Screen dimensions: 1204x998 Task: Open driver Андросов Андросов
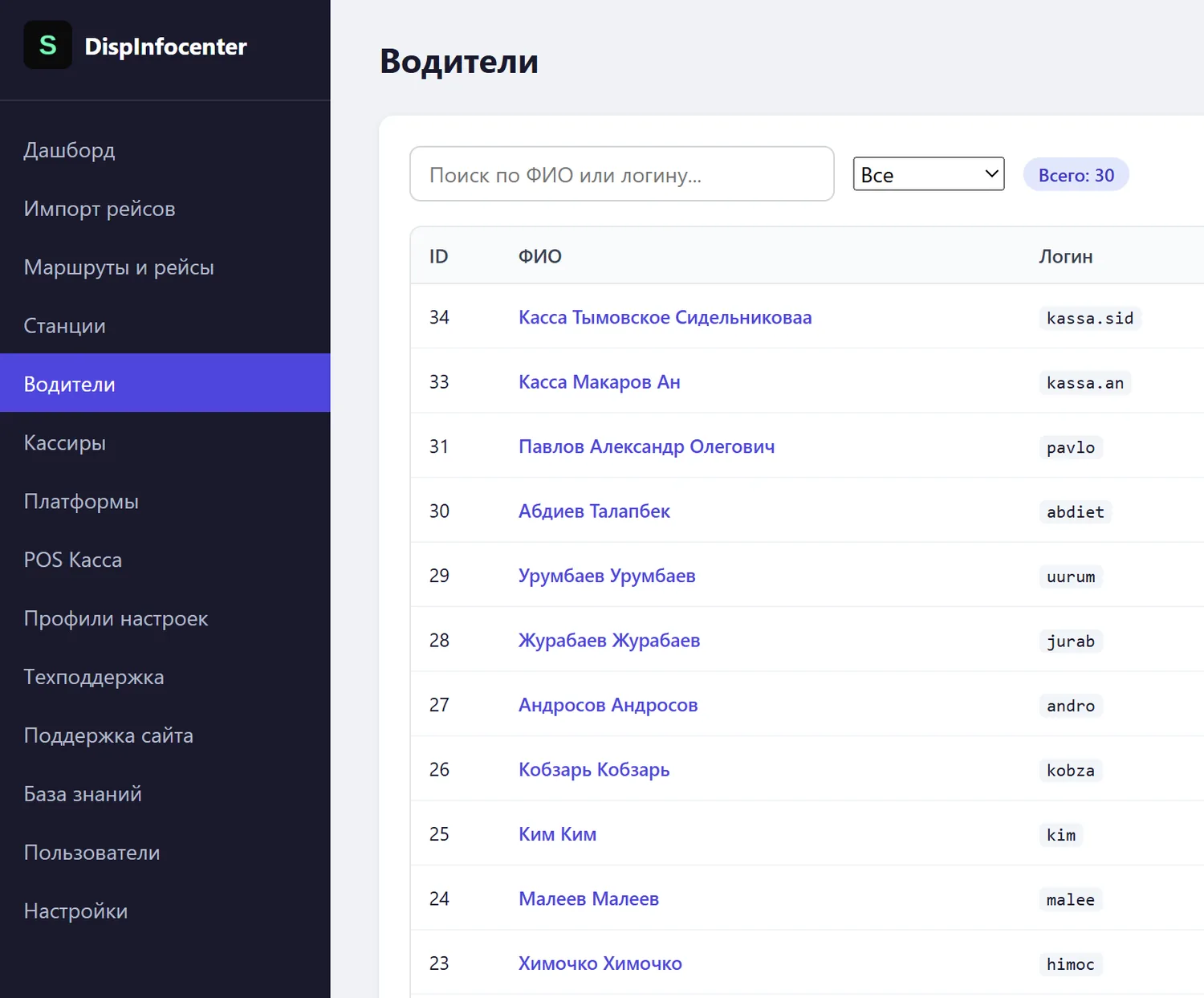pos(608,706)
